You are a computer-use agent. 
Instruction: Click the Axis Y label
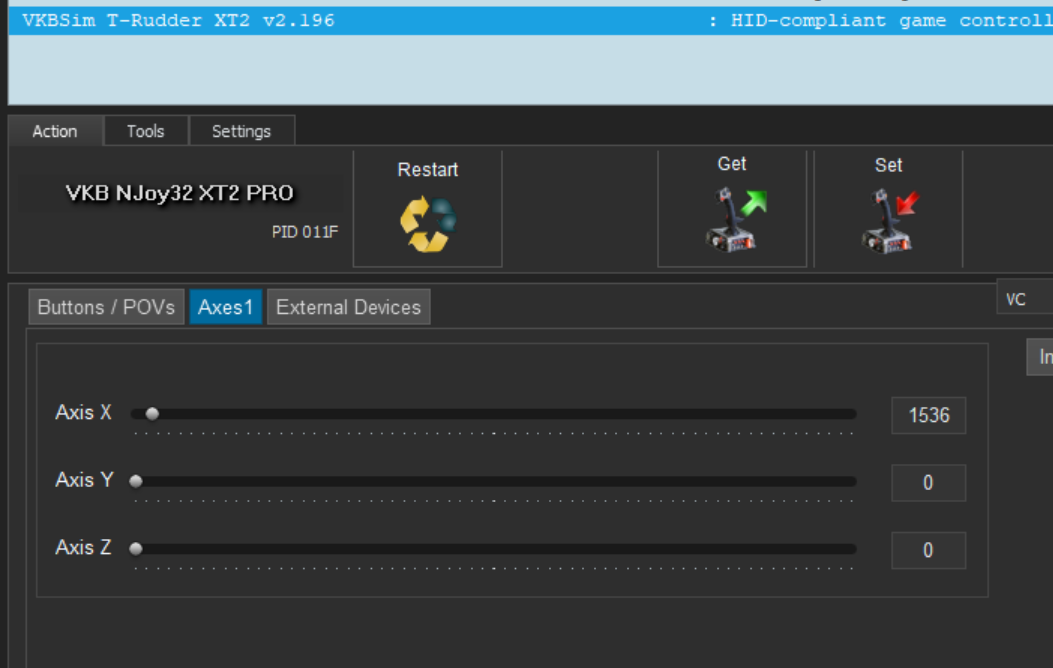tap(85, 480)
